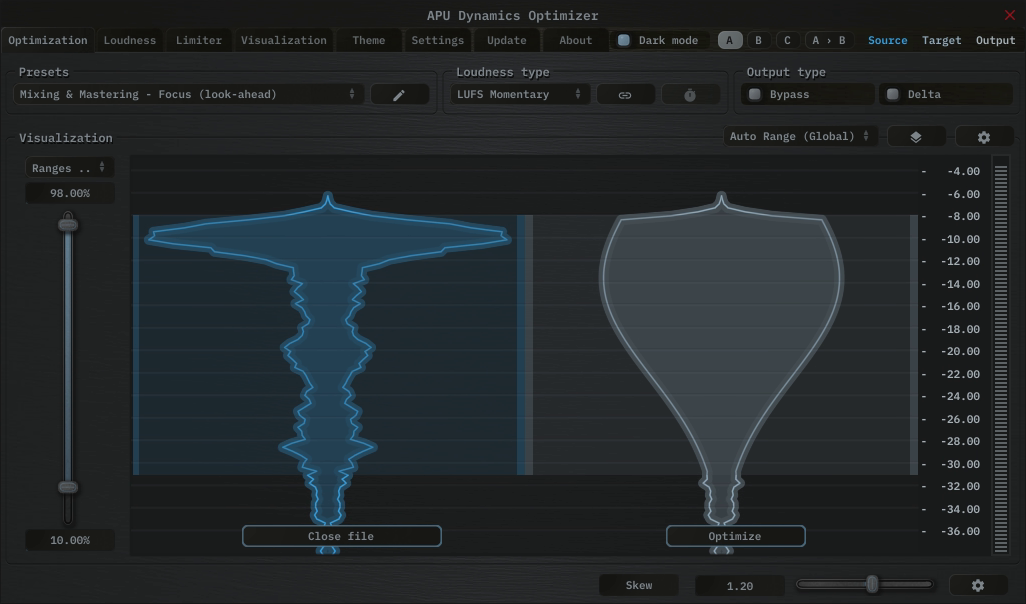
Task: Switch to the Limiter tab
Action: tap(198, 41)
